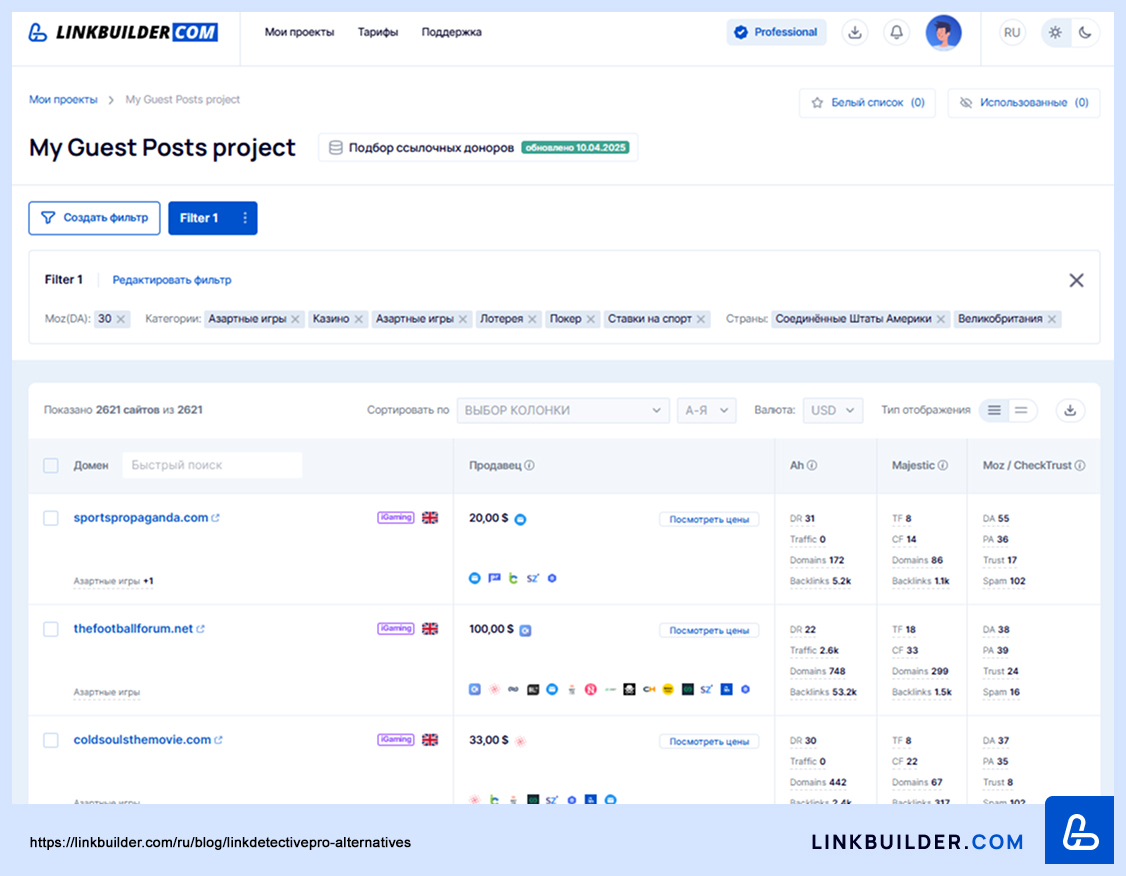Open the USD currency dropdown
Screen dimensions: 1126x876
coord(832,410)
